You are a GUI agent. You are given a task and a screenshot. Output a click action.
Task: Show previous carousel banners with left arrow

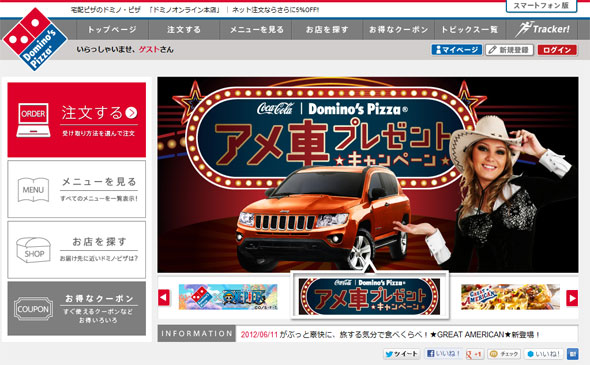(x=164, y=298)
